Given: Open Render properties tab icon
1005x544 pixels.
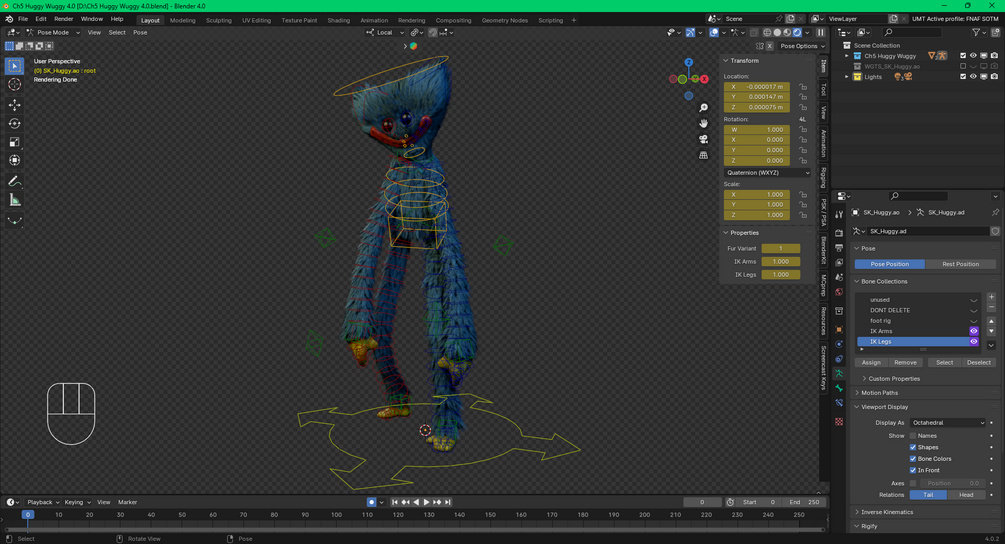Looking at the screenshot, I should click(839, 233).
